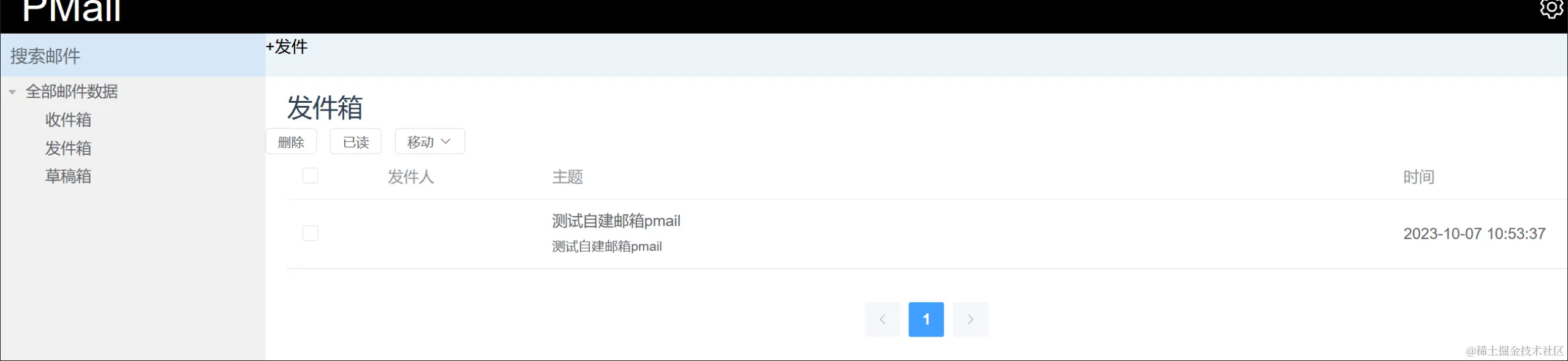1568x361 pixels.
Task: Select 发件箱 folder in sidebar
Action: [68, 148]
